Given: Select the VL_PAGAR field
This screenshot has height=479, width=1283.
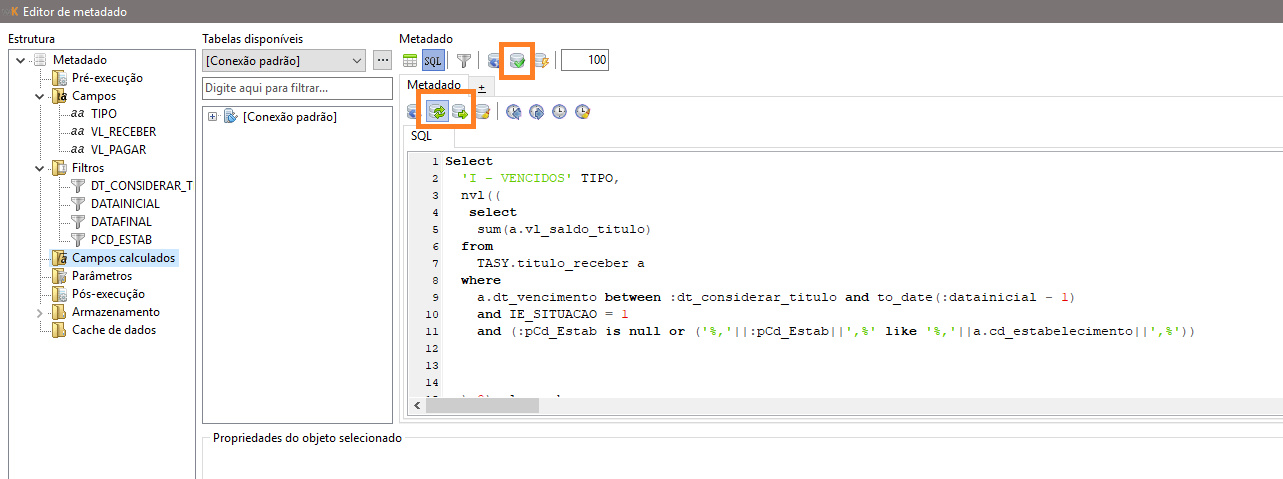Looking at the screenshot, I should (x=118, y=150).
